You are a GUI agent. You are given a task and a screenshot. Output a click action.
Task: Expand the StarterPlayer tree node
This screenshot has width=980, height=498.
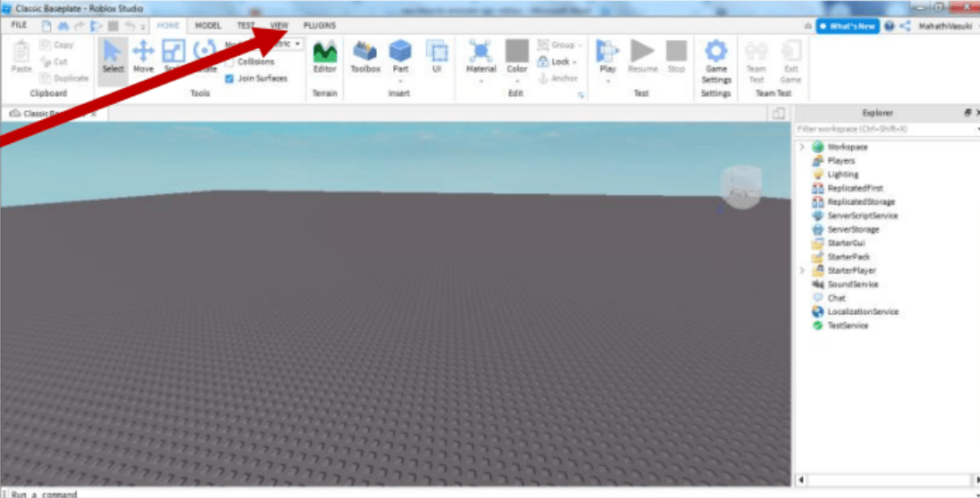click(x=802, y=271)
